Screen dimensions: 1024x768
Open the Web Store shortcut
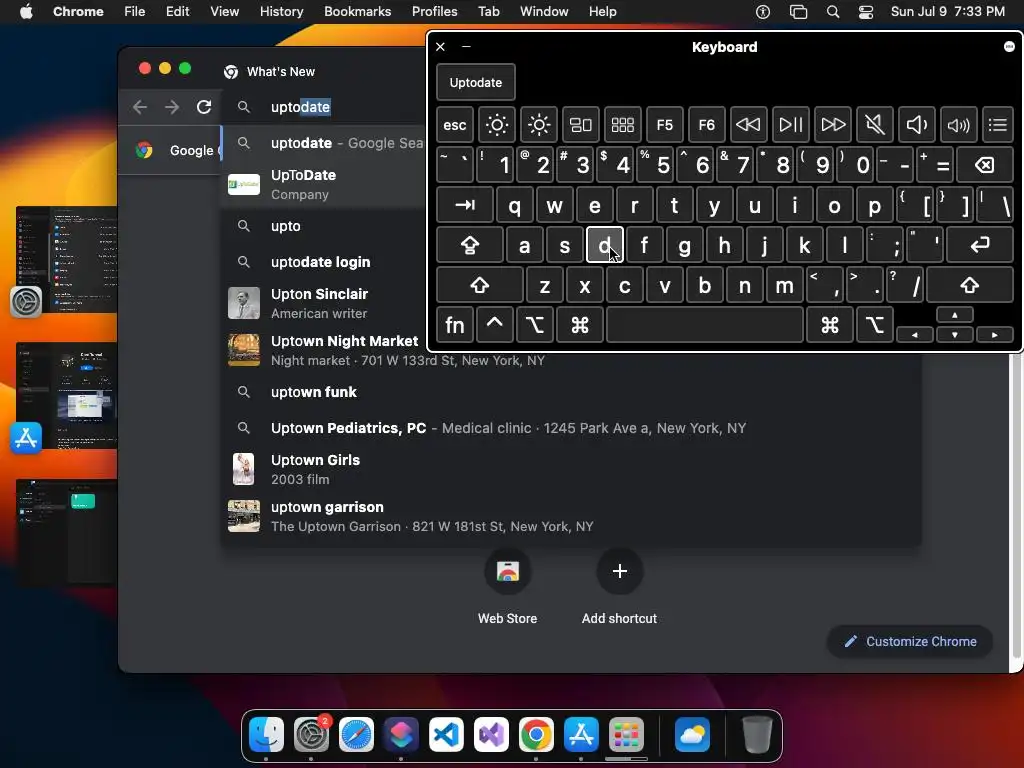[x=507, y=588]
